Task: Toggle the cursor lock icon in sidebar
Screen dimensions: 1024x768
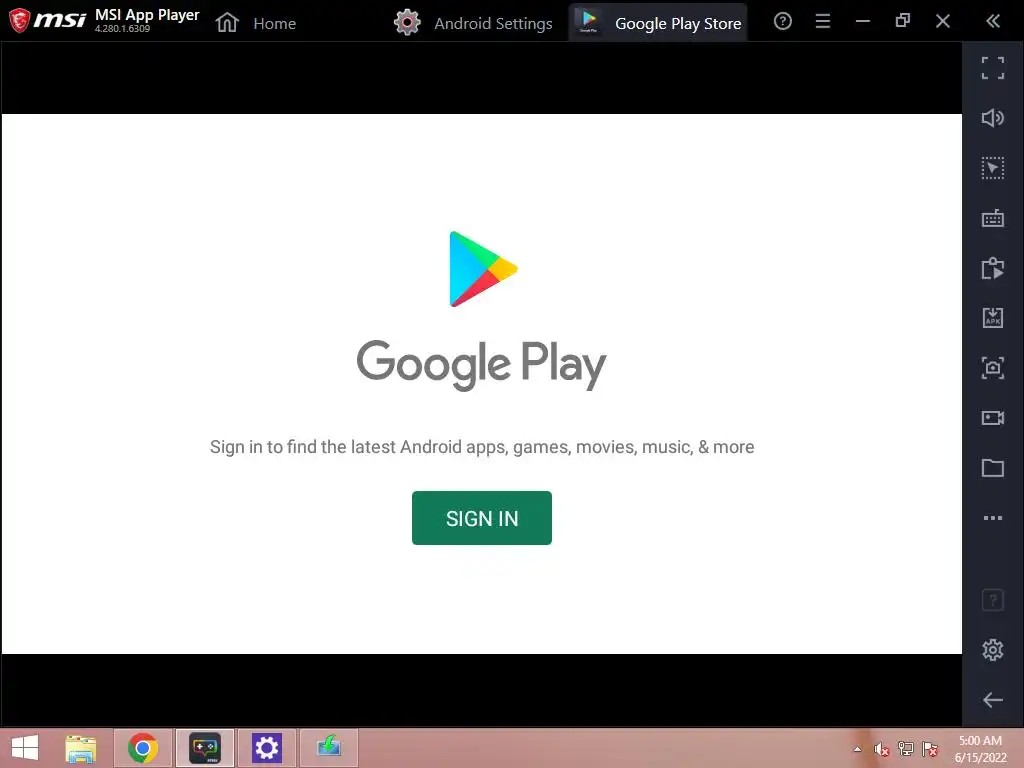Action: pyautogui.click(x=993, y=168)
